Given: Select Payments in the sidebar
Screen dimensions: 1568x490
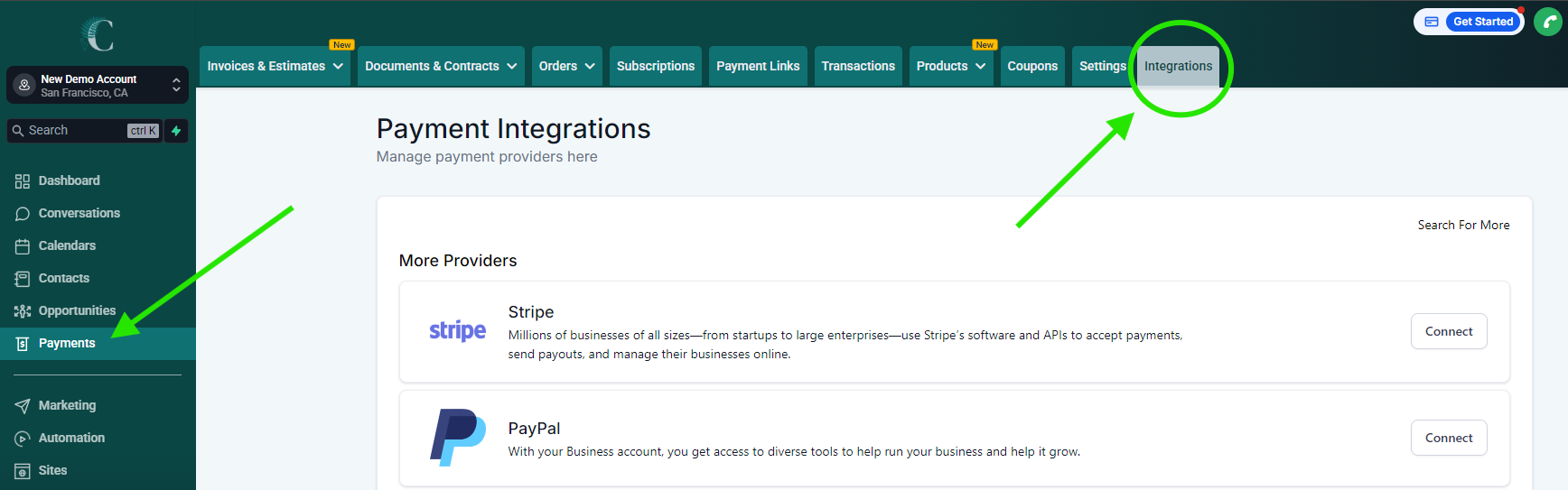Looking at the screenshot, I should point(98,343).
